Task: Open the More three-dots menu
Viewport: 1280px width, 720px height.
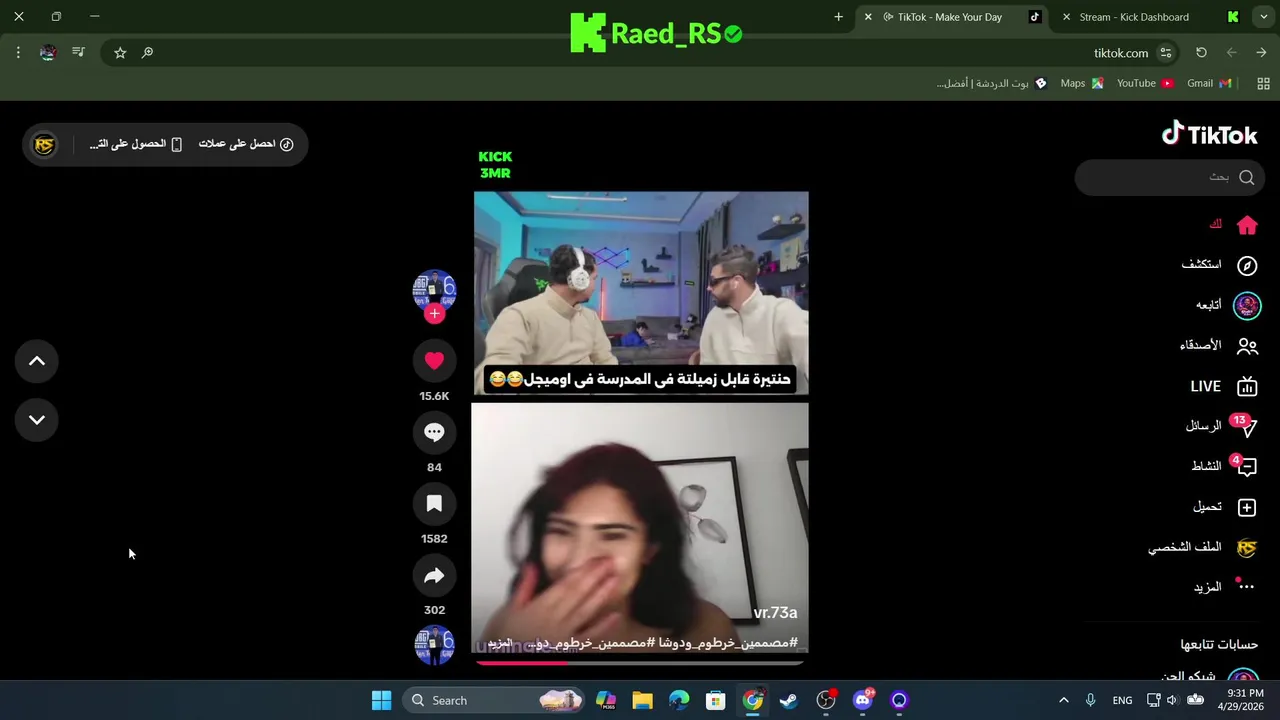Action: coord(1225,587)
